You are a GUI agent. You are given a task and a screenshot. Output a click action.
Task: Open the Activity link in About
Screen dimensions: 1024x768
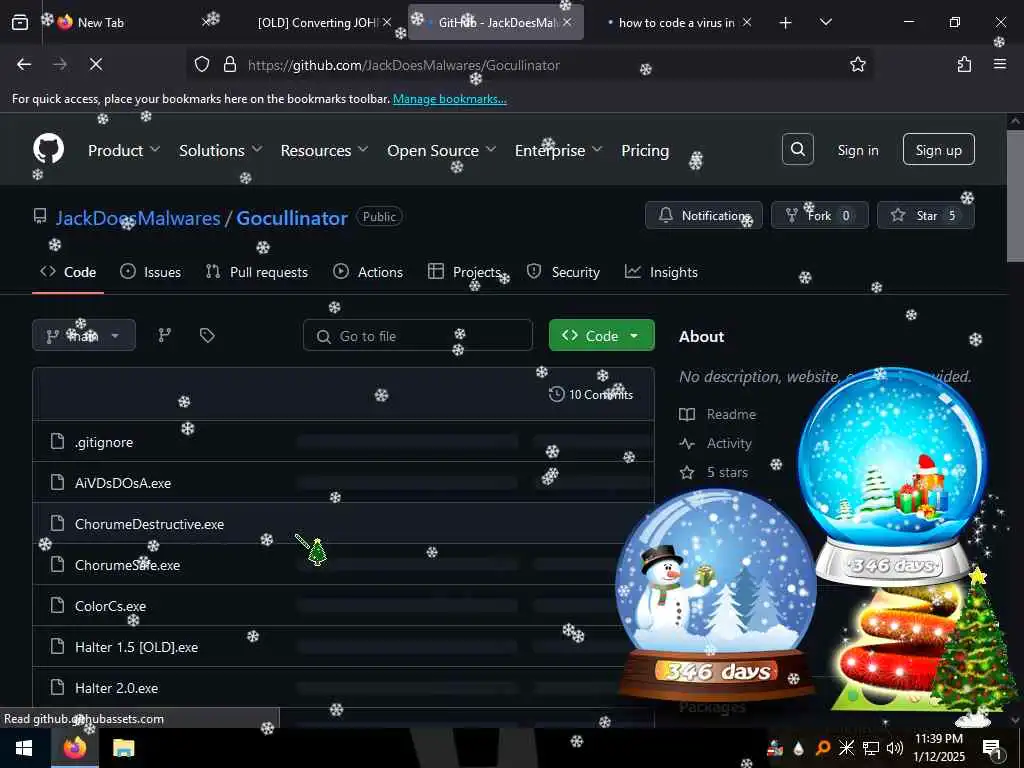click(716, 443)
